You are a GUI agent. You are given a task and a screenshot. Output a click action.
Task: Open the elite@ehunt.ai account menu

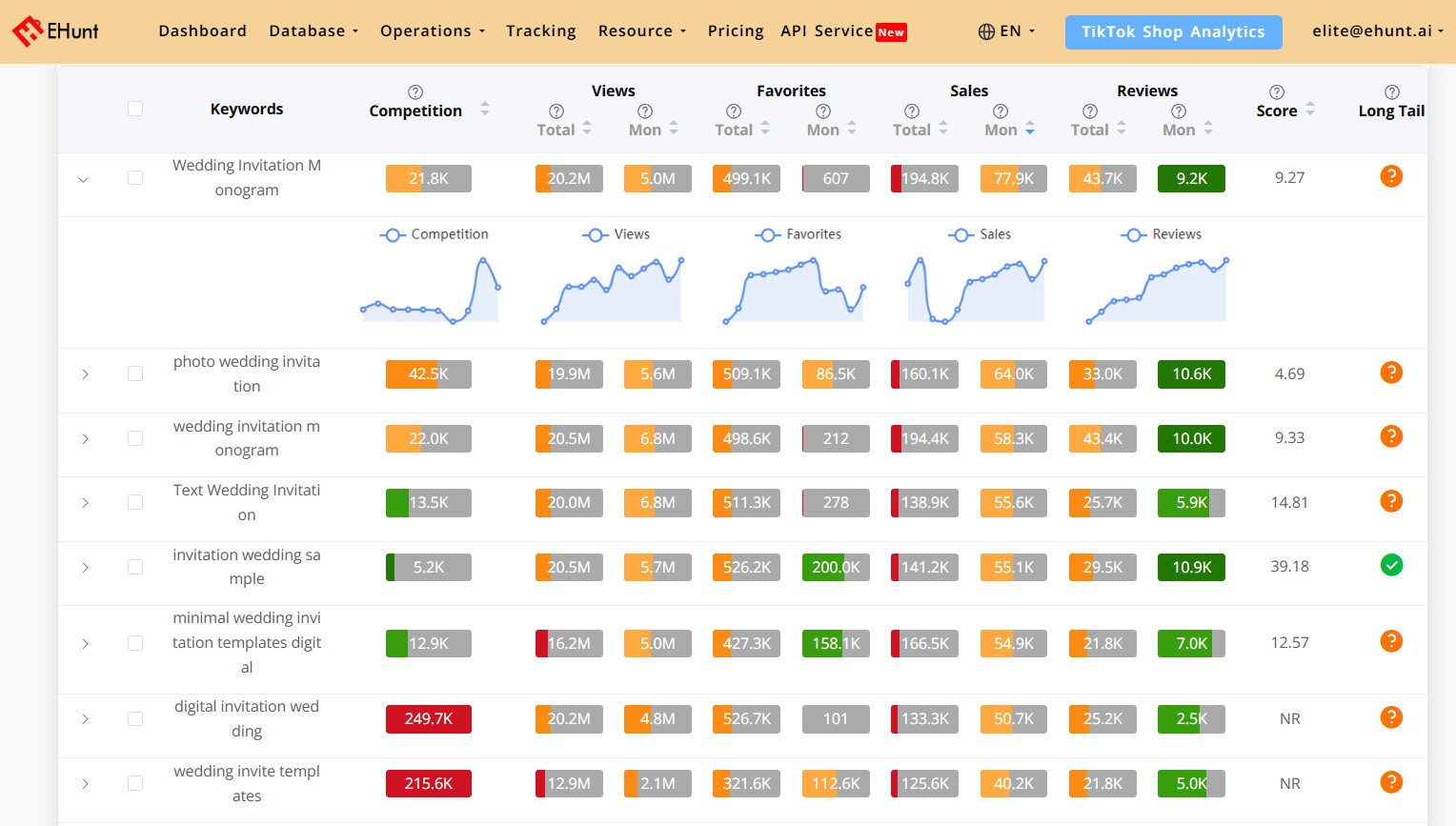coord(1378,31)
